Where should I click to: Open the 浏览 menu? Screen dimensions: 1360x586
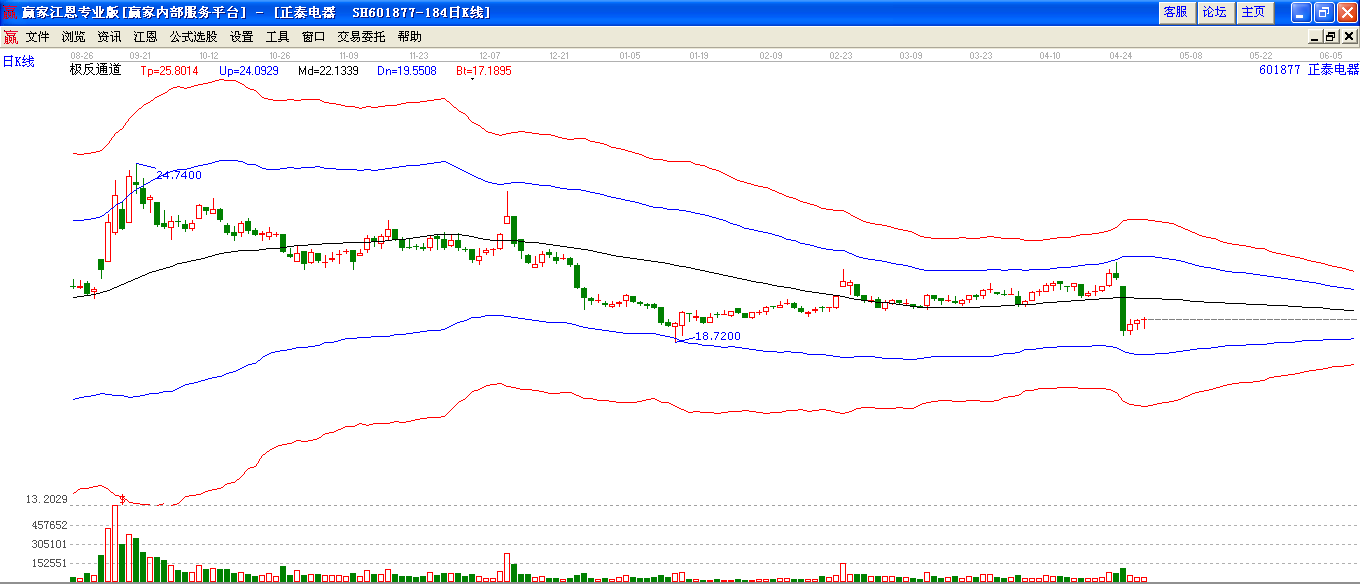74,37
